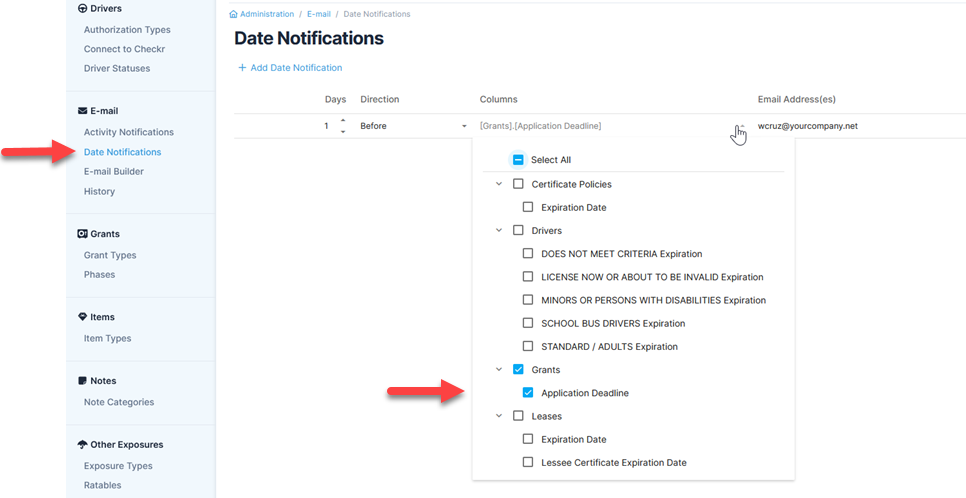Click the Grants section icon in sidebar
The width and height of the screenshot is (966, 498).
82,234
